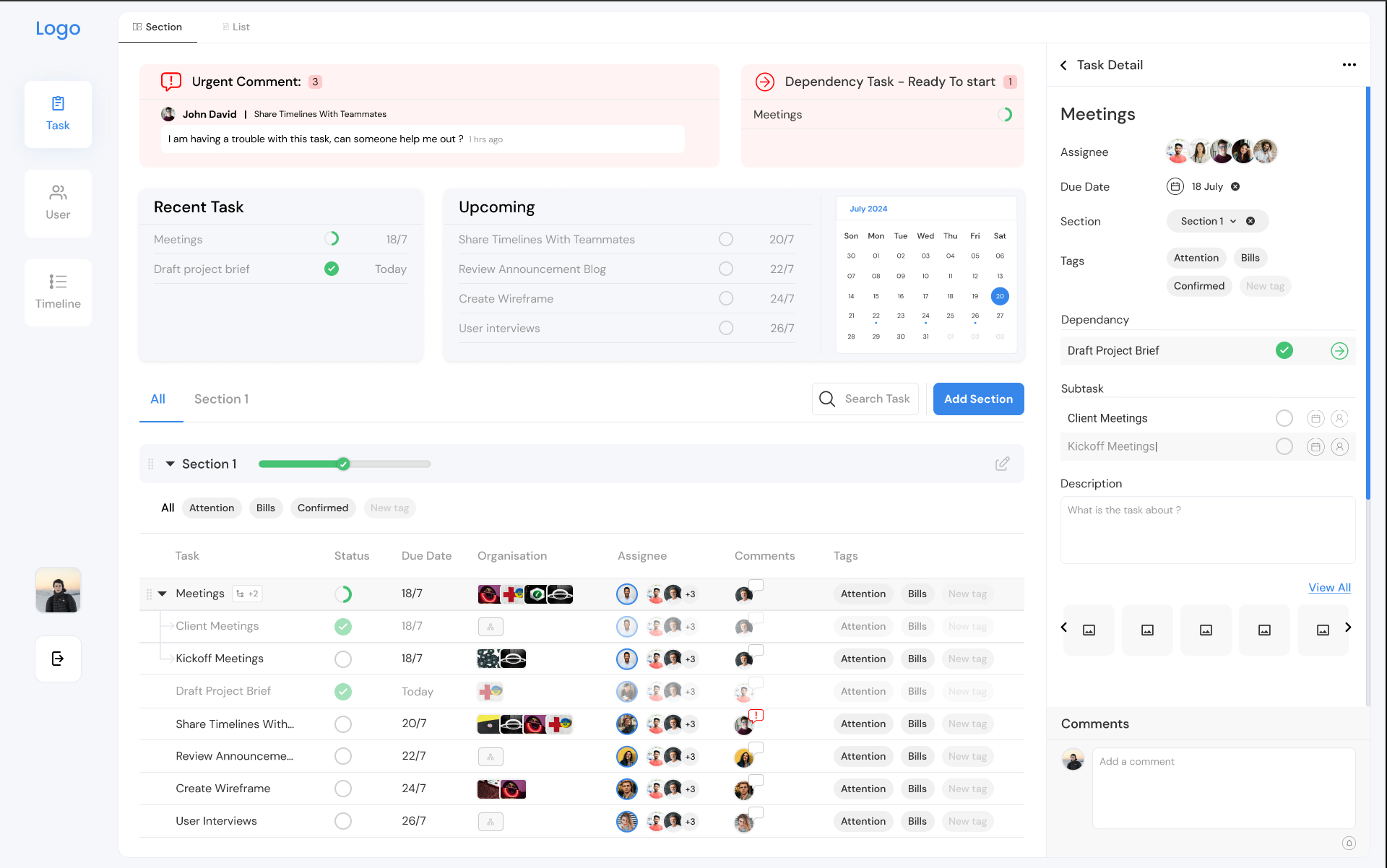Viewport: 1387px width, 868px height.
Task: Collapse the Section 1 group triangle
Action: 170,464
